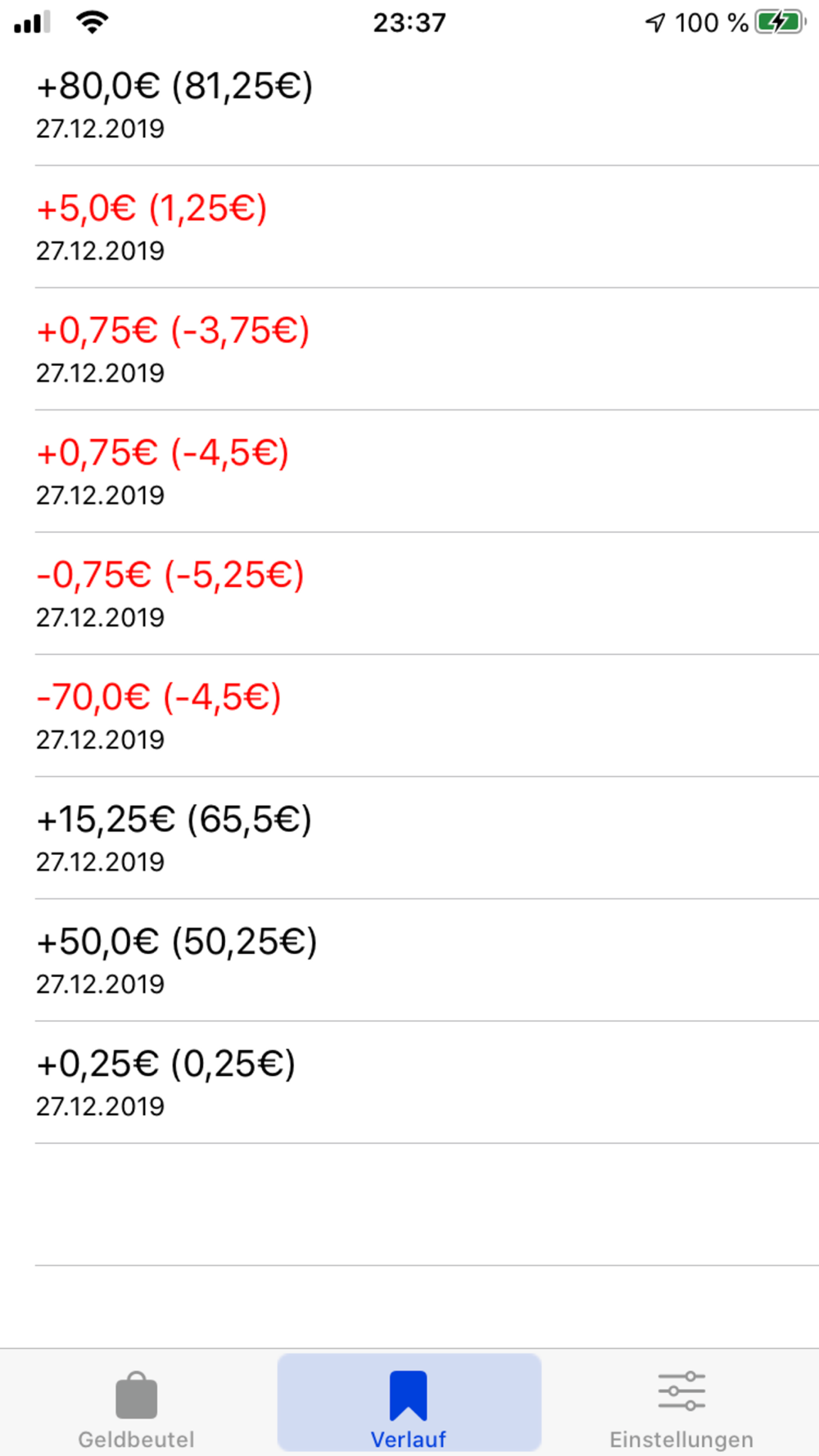Switch to the Geldbeutel tab label
This screenshot has height=1456, width=819.
[136, 1439]
